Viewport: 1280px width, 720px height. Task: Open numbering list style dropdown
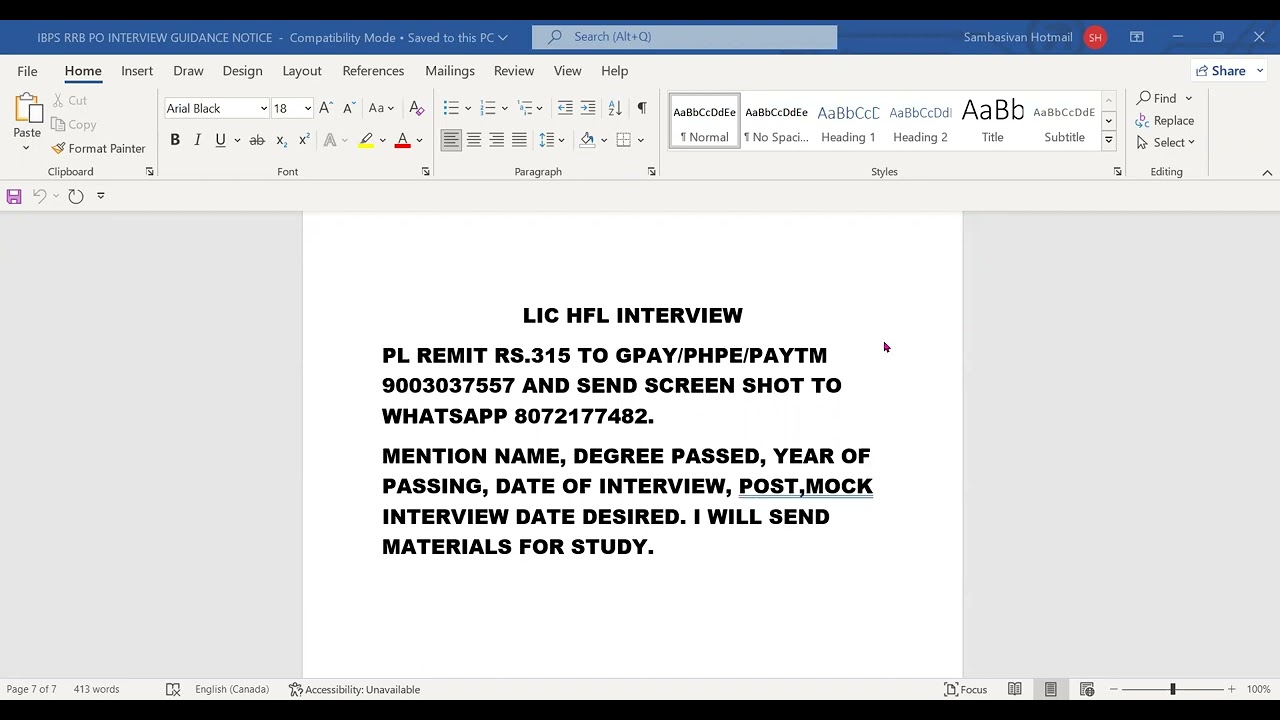pos(505,108)
